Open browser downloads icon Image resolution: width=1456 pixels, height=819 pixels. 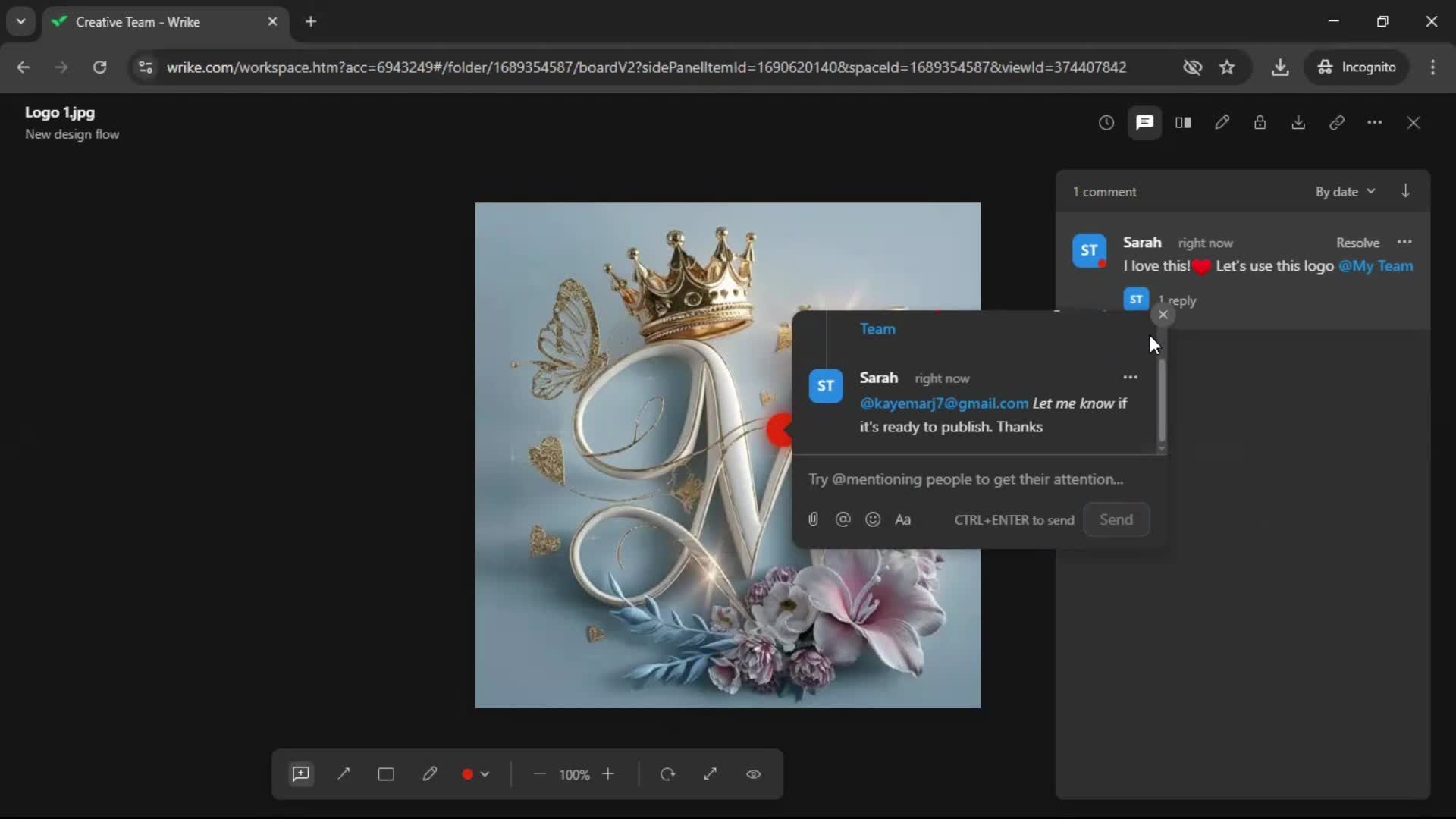click(1280, 67)
